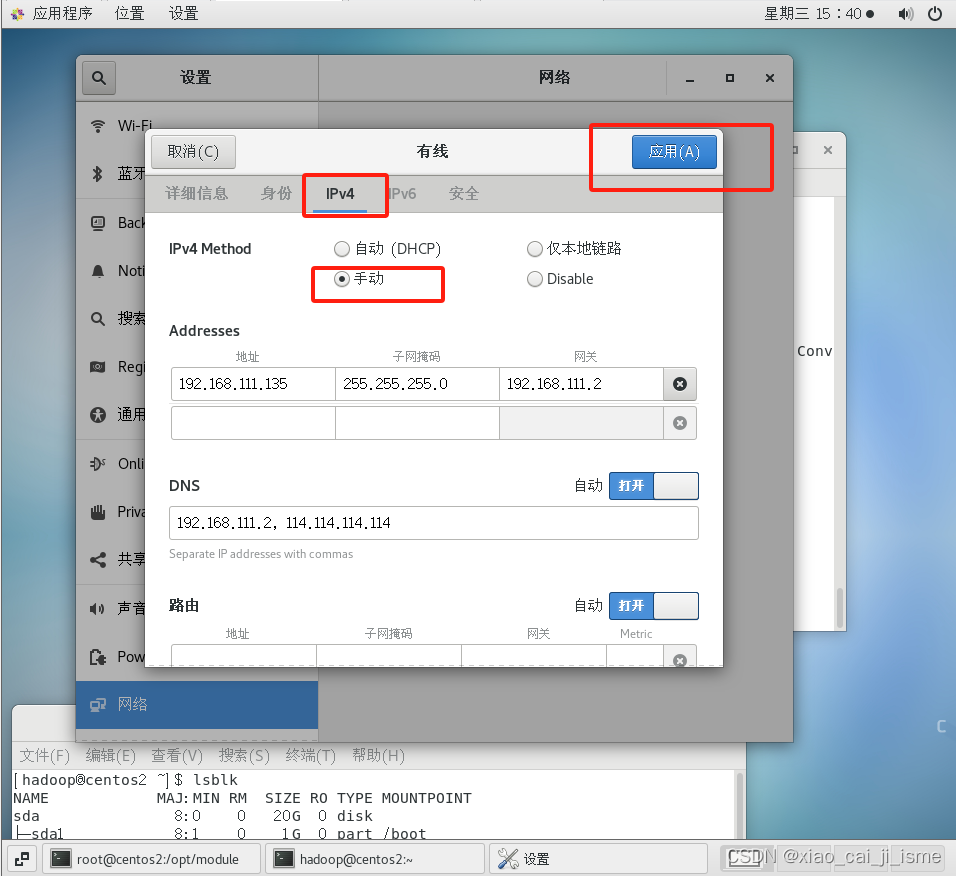The height and width of the screenshot is (876, 956).
Task: Switch to the IPv6 tab
Action: tap(403, 193)
